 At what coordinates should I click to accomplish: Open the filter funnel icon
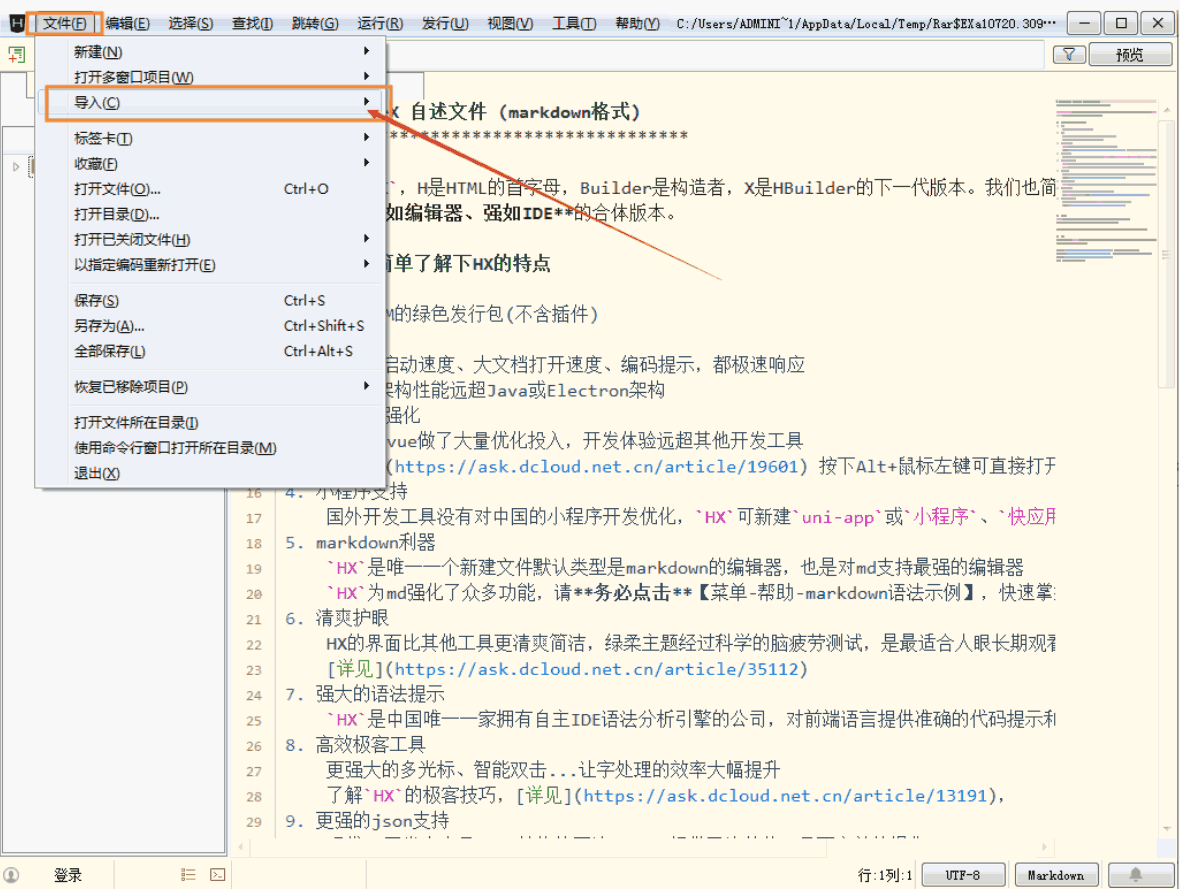pos(1068,55)
